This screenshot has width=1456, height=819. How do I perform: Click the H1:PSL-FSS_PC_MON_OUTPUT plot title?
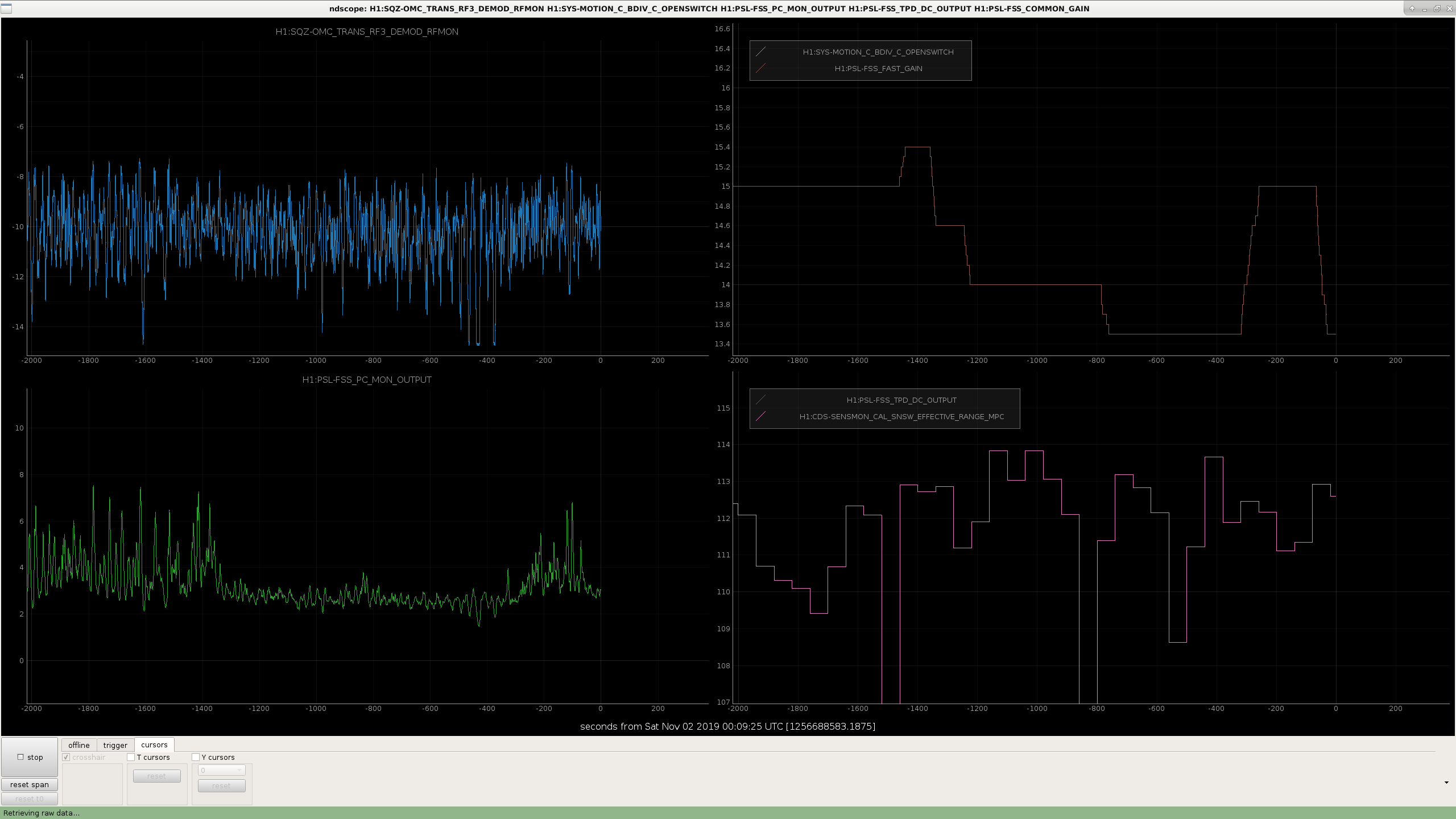(367, 379)
